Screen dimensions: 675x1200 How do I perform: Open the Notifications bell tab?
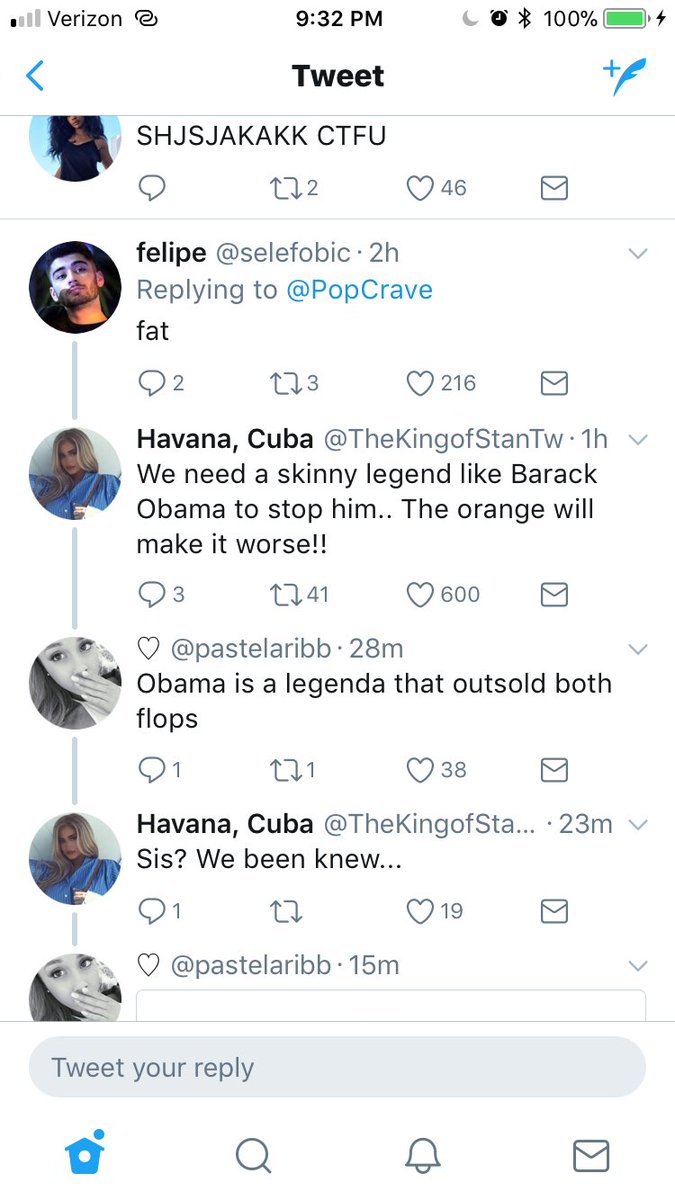point(423,1155)
